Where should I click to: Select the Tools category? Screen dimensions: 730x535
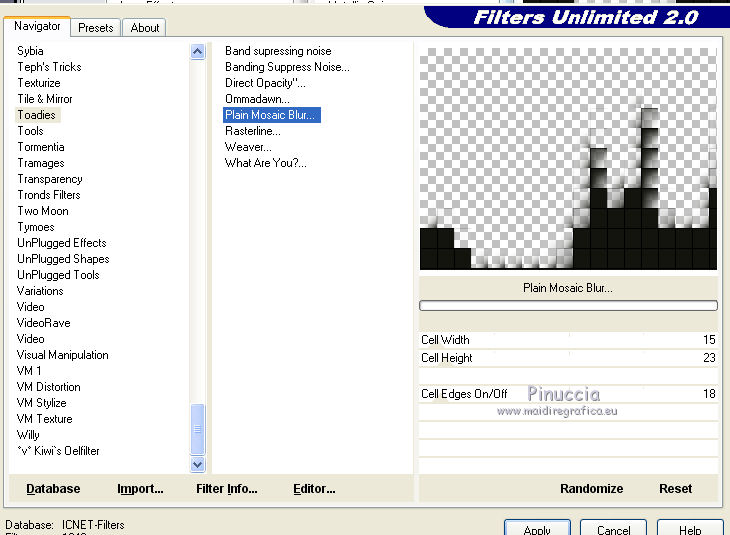pyautogui.click(x=30, y=131)
